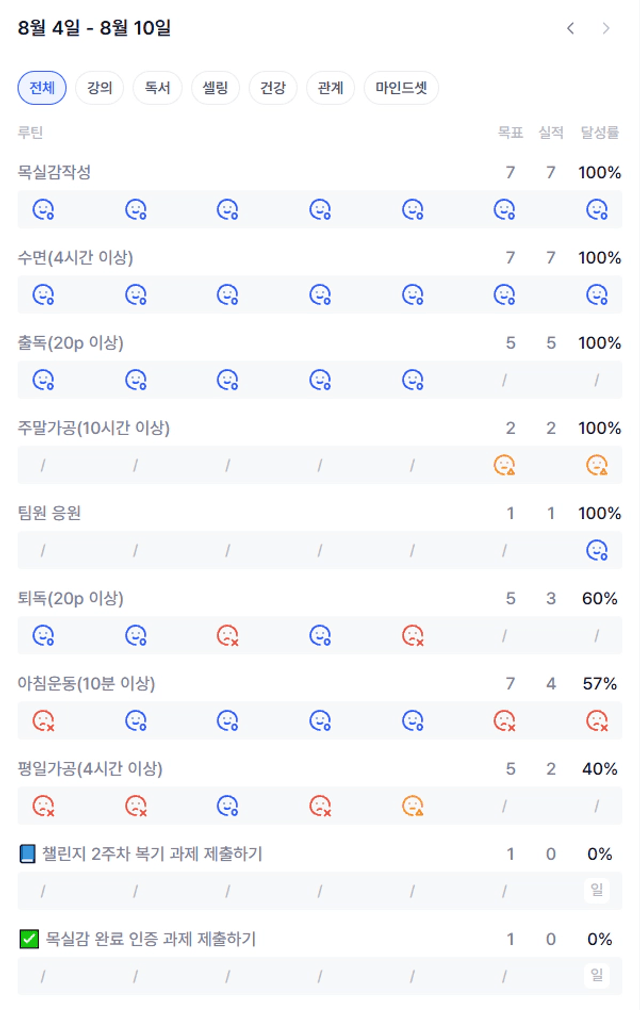
Task: Click the first orange face in 주말가공 row
Action: [x=504, y=465]
